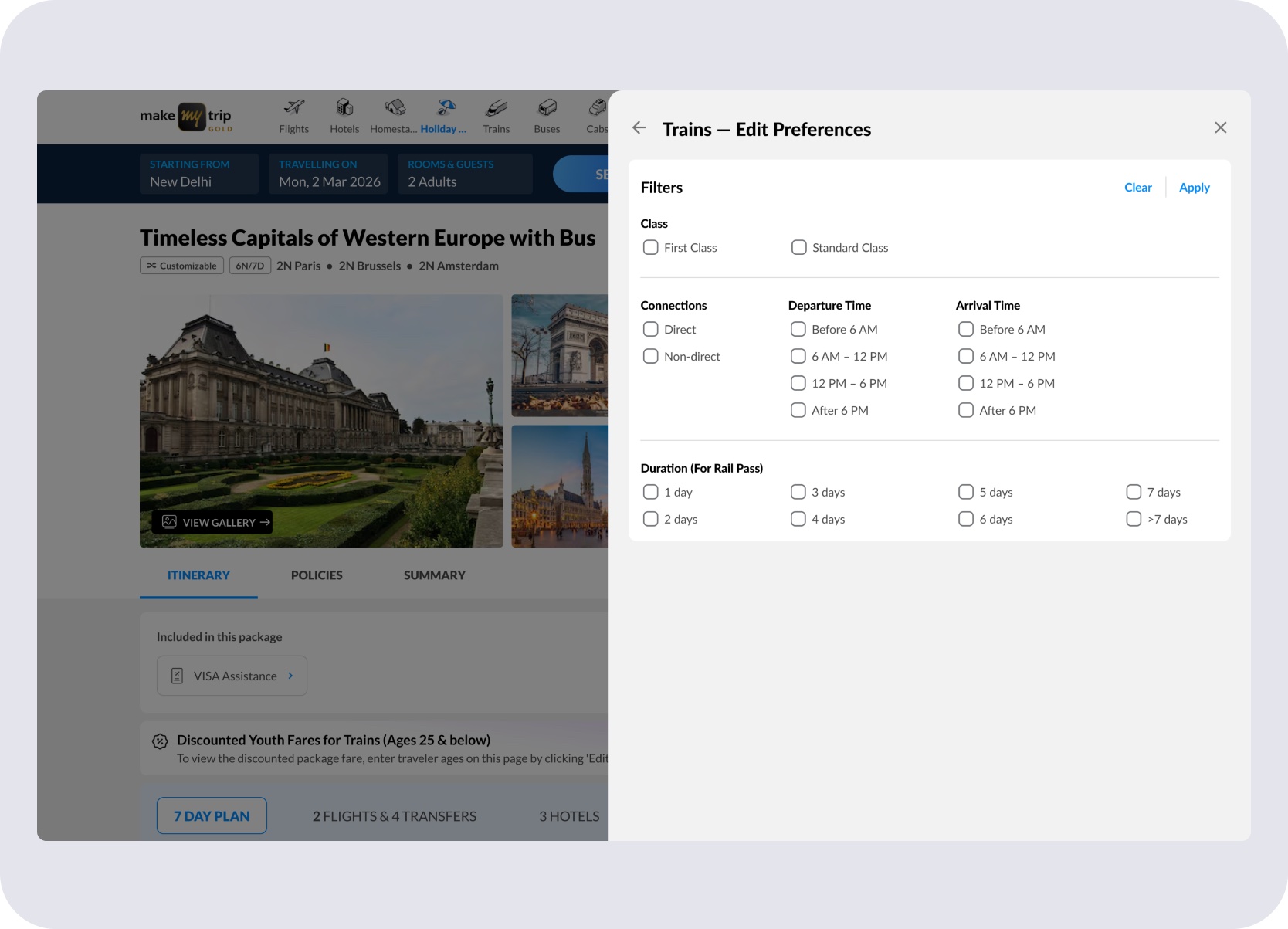Open the Brussels palace main photo
This screenshot has height=929, width=1288.
point(321,421)
